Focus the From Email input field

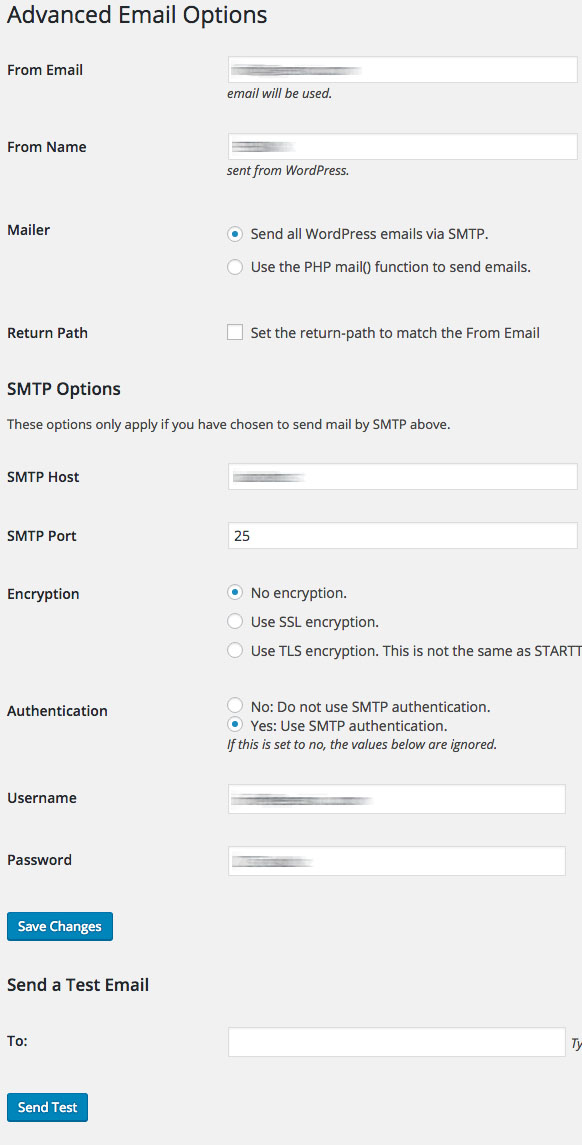pos(403,70)
